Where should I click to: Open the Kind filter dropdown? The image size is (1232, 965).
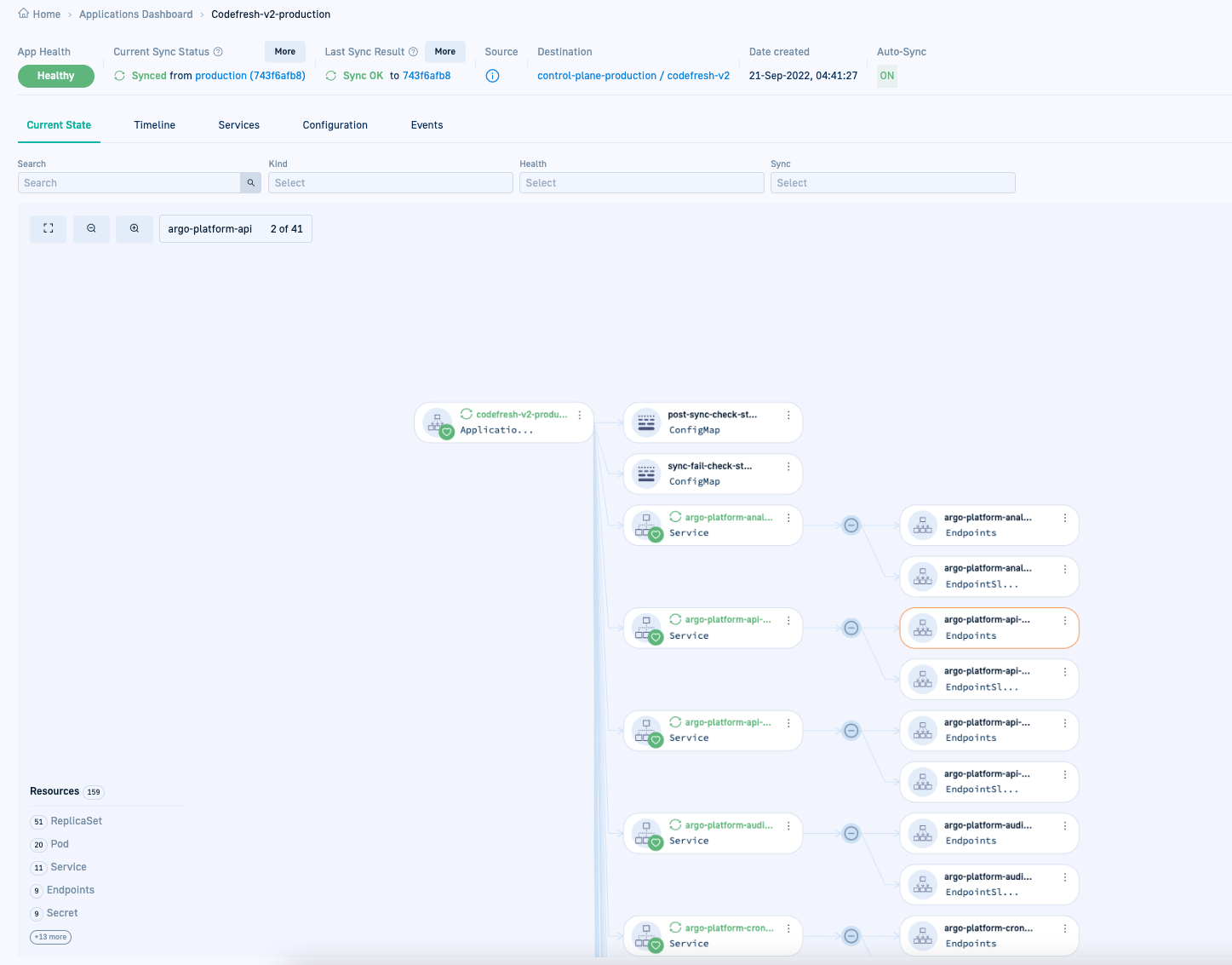(x=391, y=183)
